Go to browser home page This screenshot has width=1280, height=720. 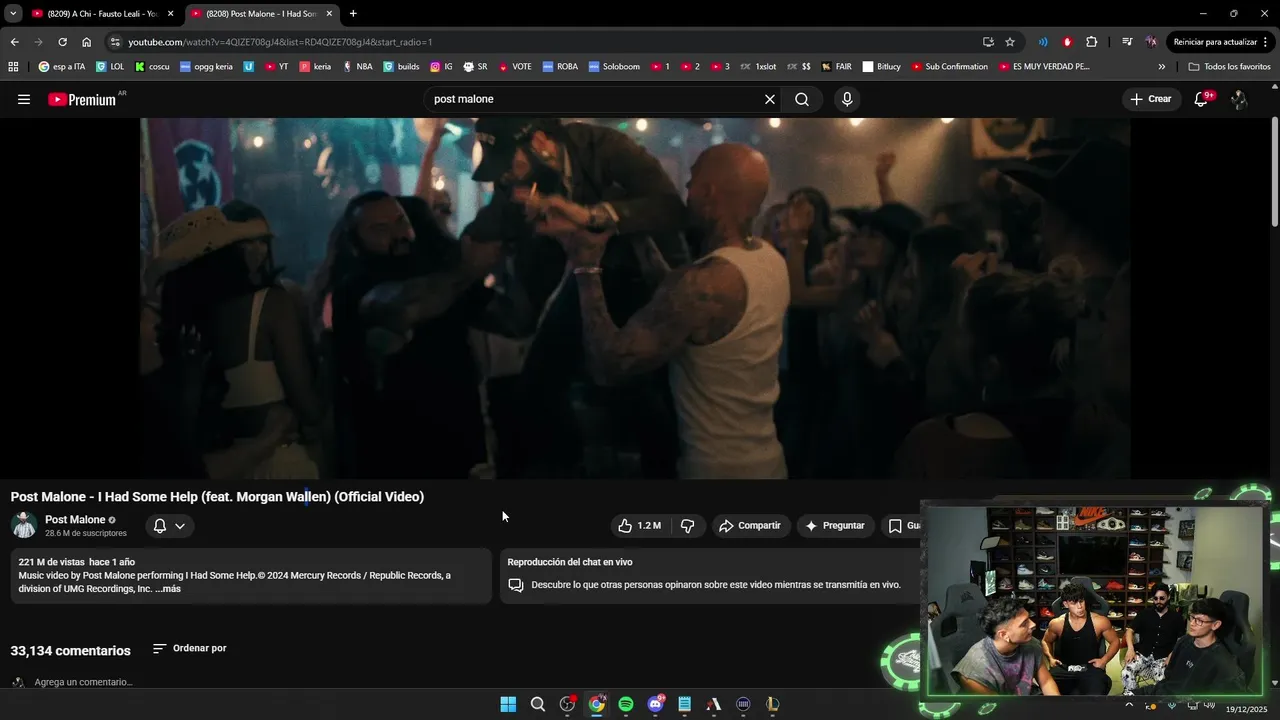click(x=86, y=42)
